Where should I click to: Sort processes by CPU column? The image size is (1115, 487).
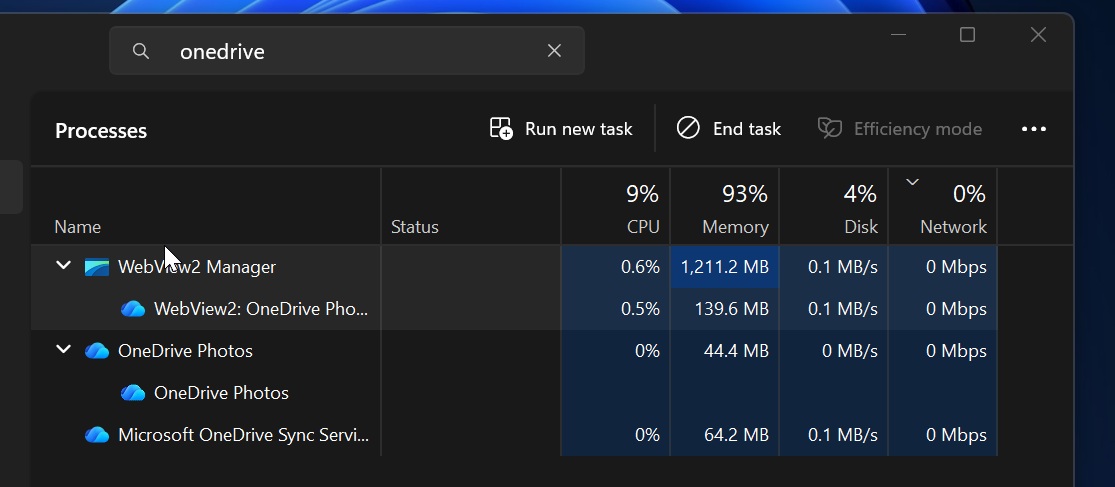(615, 207)
